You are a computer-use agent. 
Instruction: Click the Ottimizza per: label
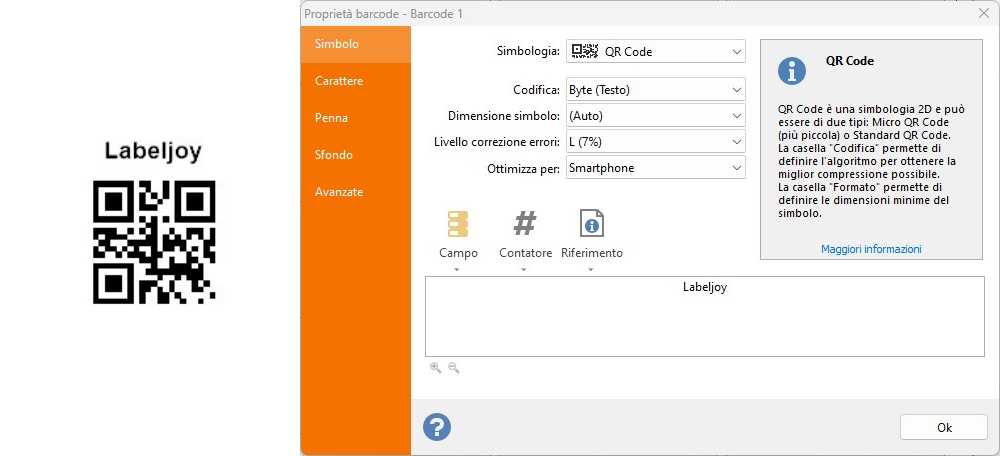524,169
